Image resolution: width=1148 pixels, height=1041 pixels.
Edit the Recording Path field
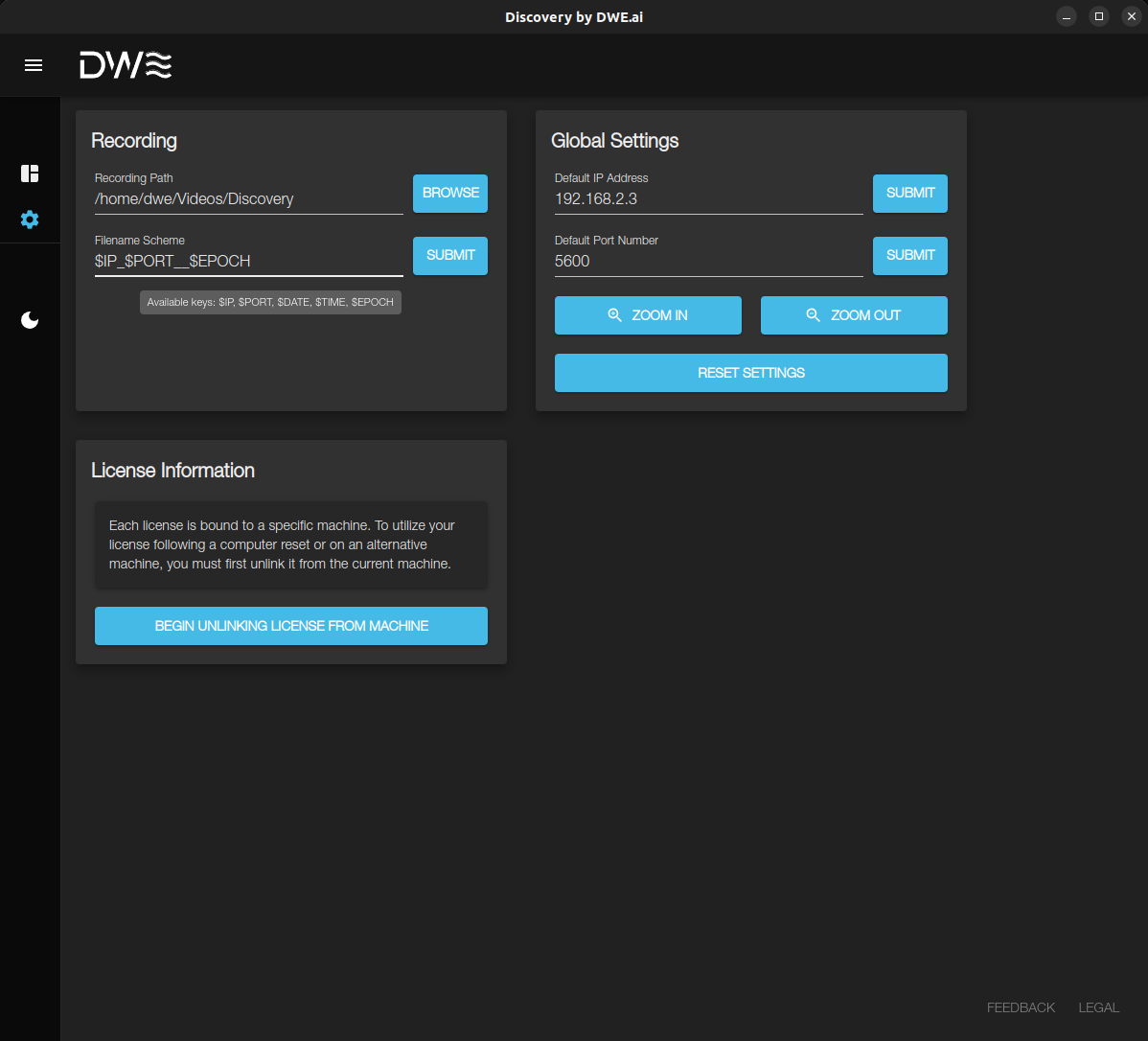(249, 199)
